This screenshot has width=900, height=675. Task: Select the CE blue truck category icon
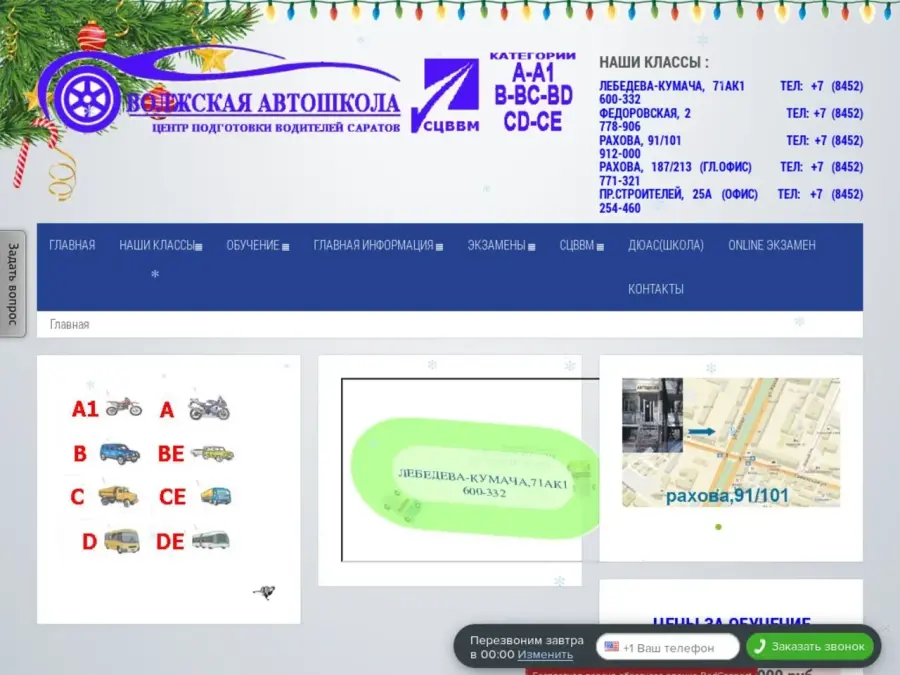215,496
